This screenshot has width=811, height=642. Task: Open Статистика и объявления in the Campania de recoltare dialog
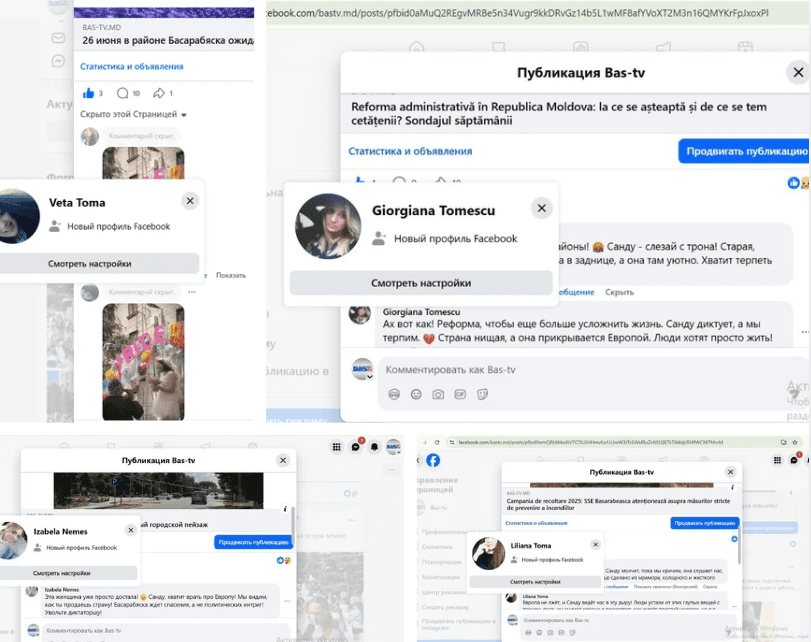click(536, 523)
